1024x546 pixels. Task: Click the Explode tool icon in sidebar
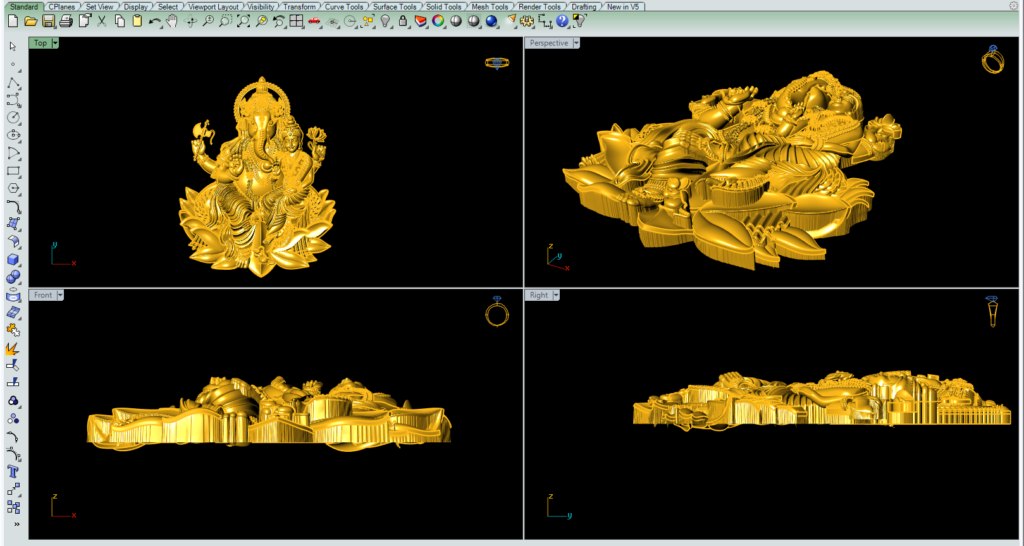coord(13,348)
